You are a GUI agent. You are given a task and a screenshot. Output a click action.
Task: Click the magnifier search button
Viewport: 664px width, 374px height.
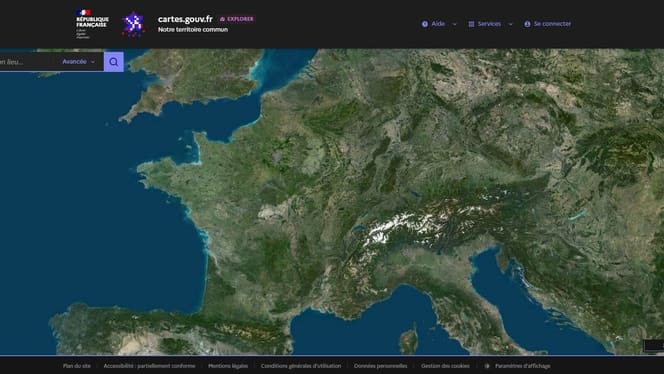(113, 62)
